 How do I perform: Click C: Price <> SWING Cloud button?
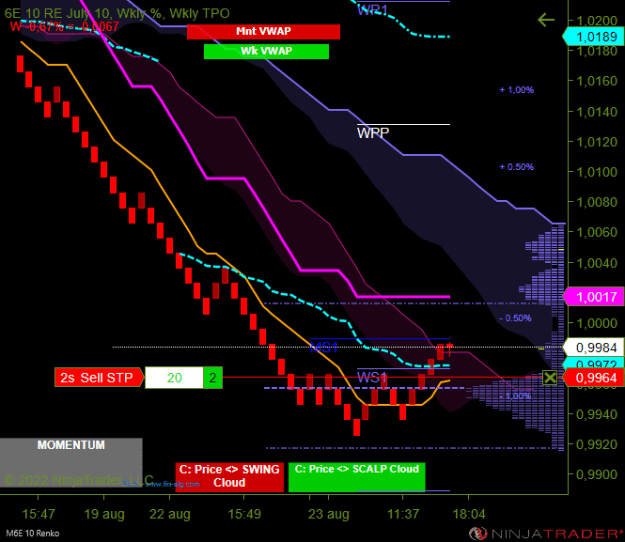coord(229,477)
